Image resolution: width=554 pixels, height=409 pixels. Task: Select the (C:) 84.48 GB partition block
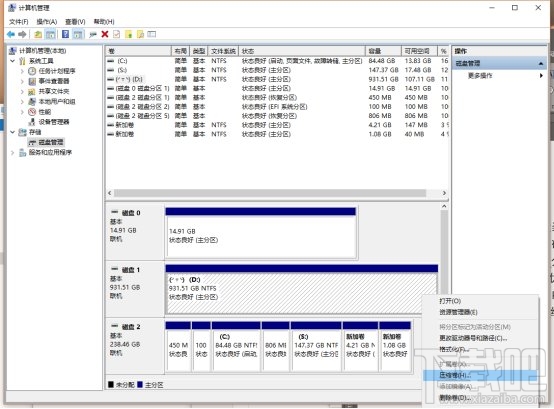pyautogui.click(x=236, y=347)
